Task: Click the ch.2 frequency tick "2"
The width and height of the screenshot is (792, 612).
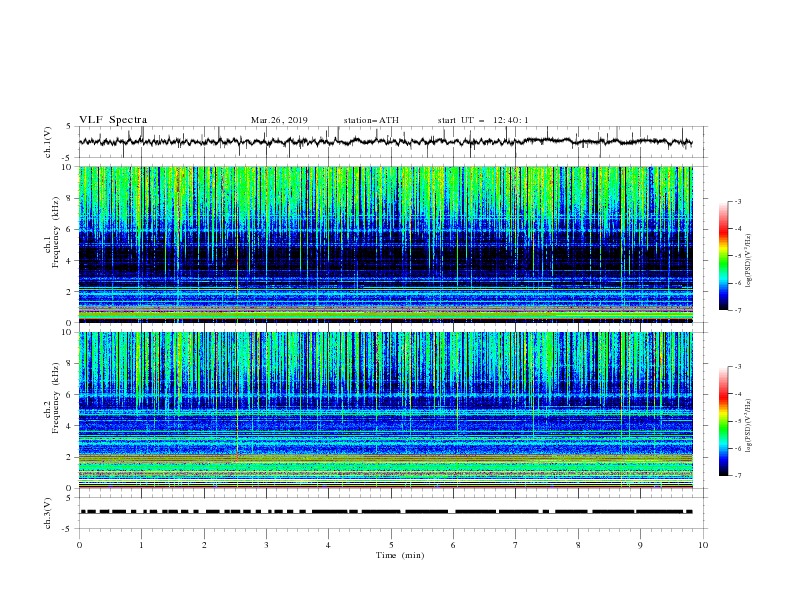Action: (70, 457)
